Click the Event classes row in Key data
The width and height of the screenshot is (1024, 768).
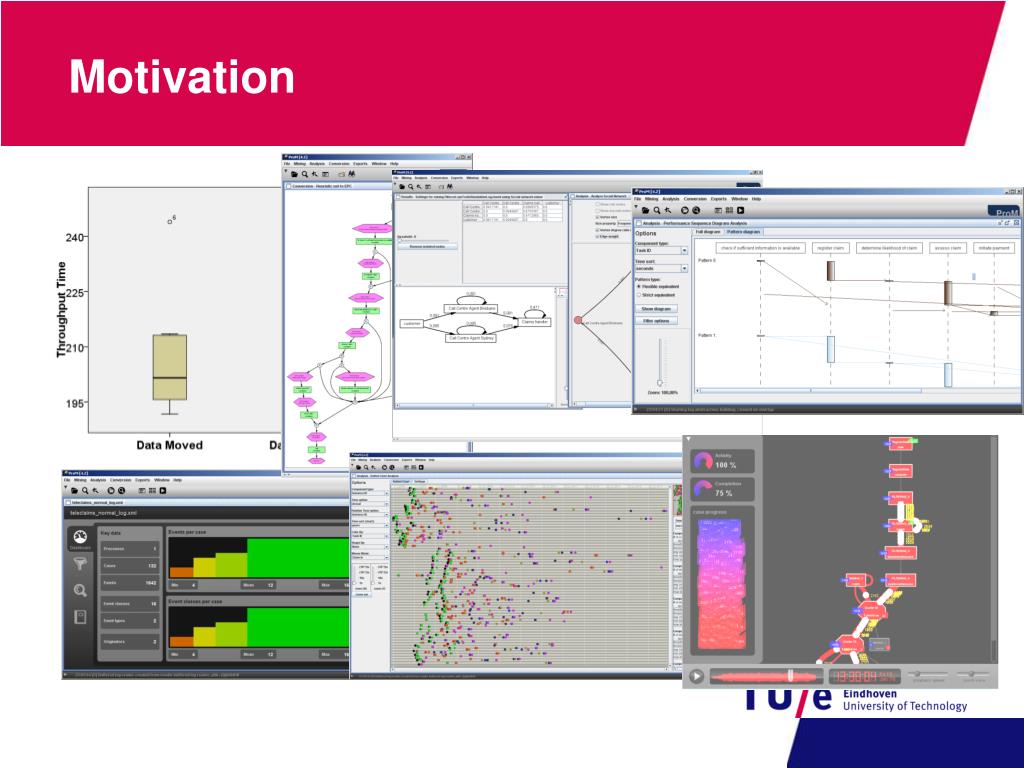pyautogui.click(x=130, y=603)
